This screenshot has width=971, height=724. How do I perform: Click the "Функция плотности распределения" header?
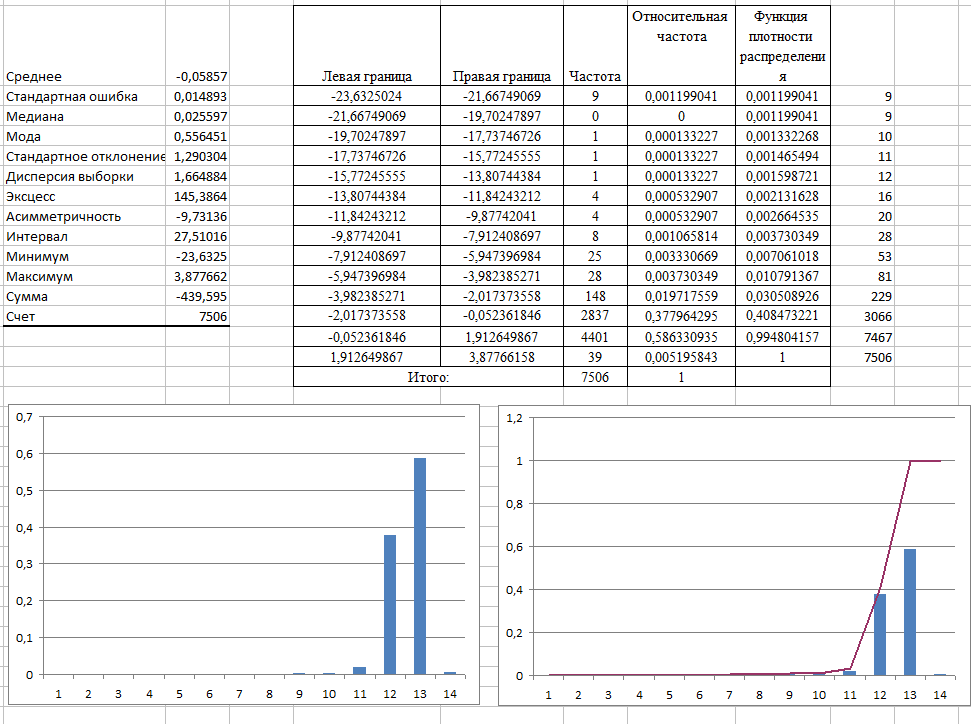pyautogui.click(x=782, y=46)
